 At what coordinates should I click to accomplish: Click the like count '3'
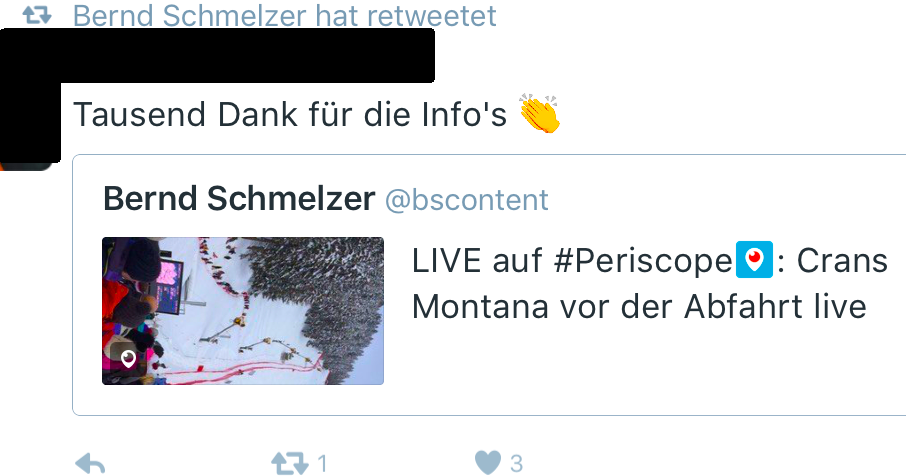point(517,463)
